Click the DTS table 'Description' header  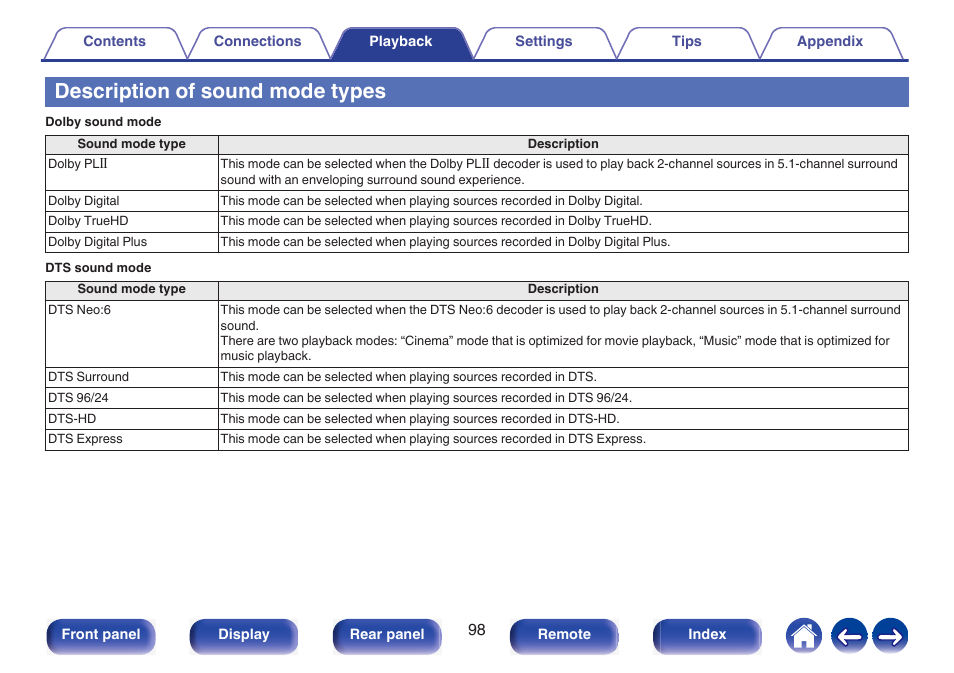click(563, 289)
